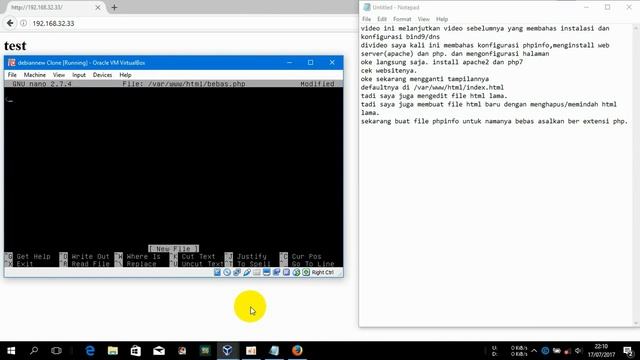The width and height of the screenshot is (640, 360).
Task: Click nano 'Cur Pos' shortcut label
Action: tap(307, 257)
